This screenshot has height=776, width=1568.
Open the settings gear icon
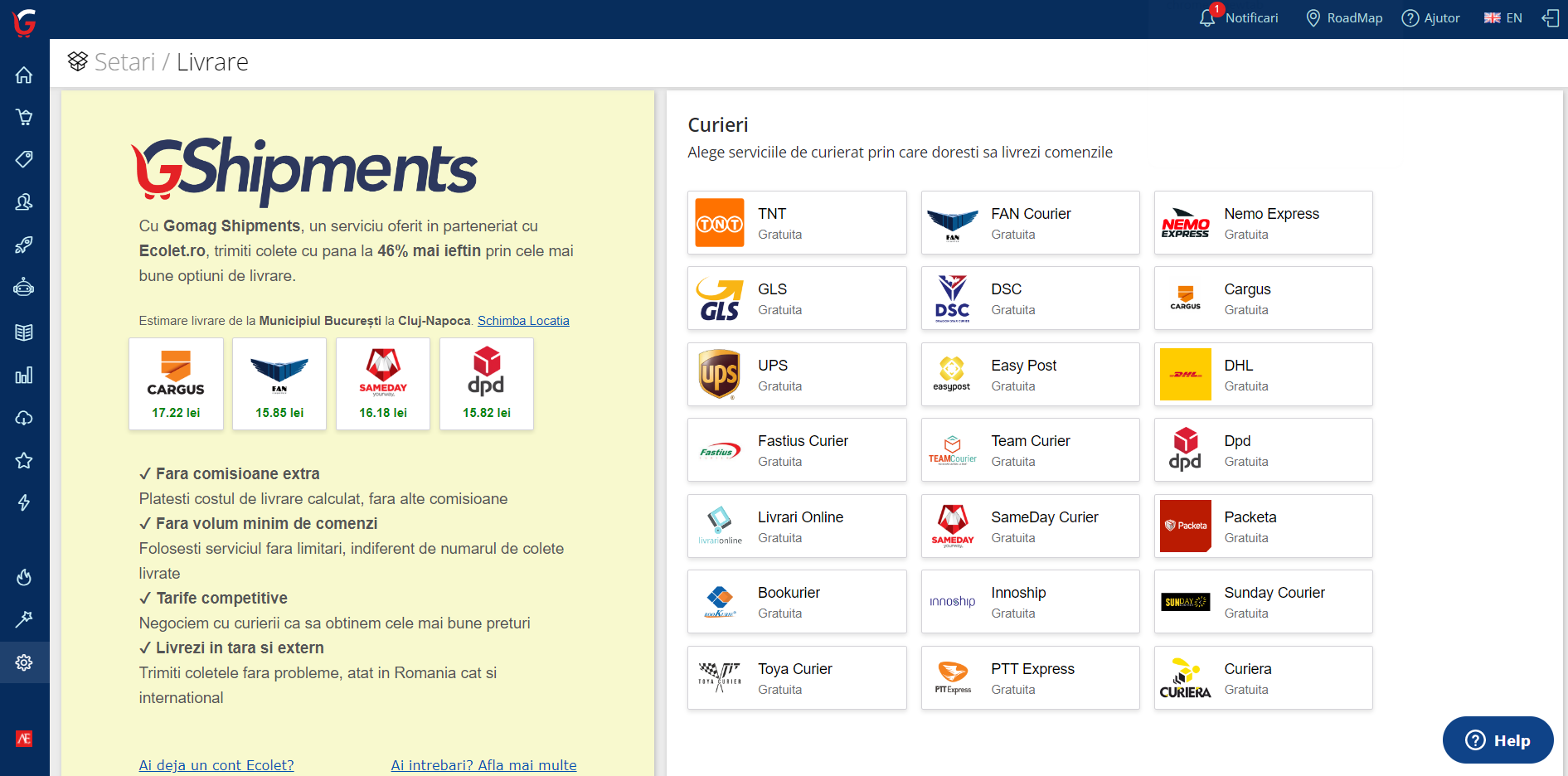[x=24, y=662]
